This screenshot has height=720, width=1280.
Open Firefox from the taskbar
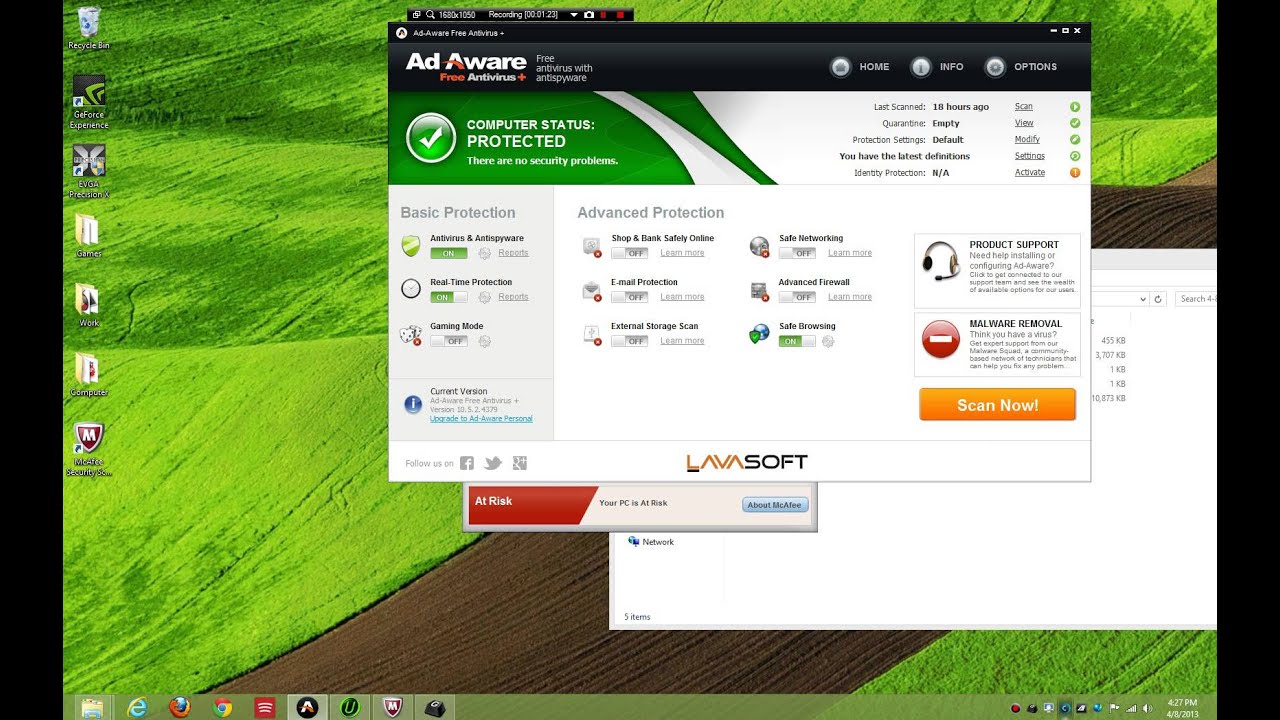coord(180,707)
